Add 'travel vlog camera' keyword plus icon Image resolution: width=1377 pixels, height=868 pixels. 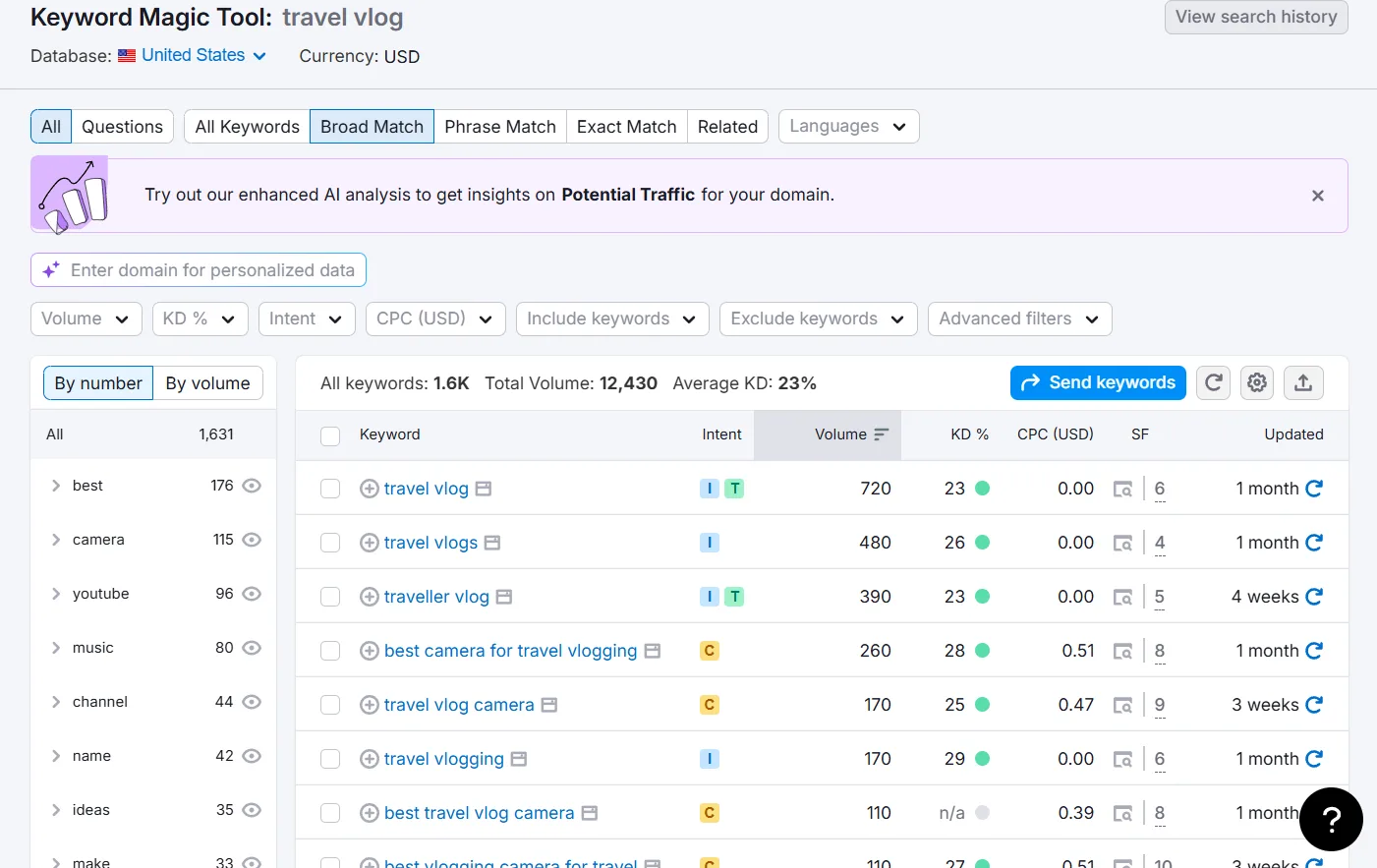coord(370,705)
